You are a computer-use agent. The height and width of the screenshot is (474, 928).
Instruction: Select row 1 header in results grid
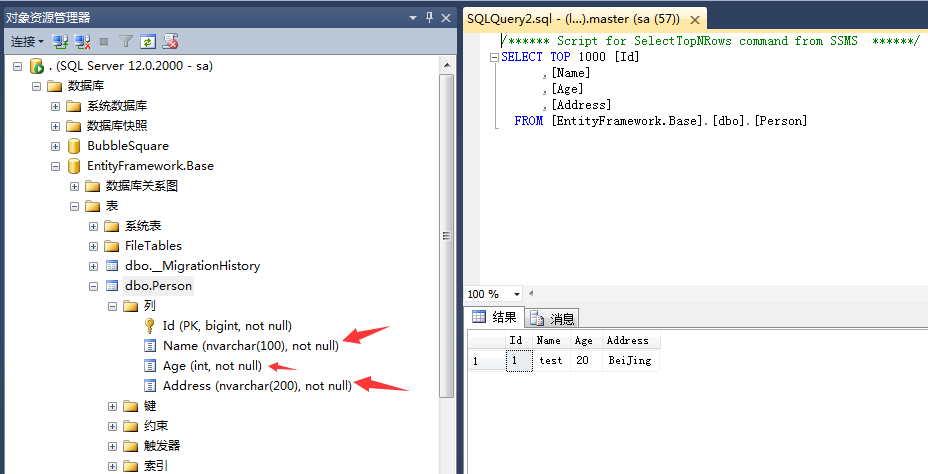coord(485,360)
